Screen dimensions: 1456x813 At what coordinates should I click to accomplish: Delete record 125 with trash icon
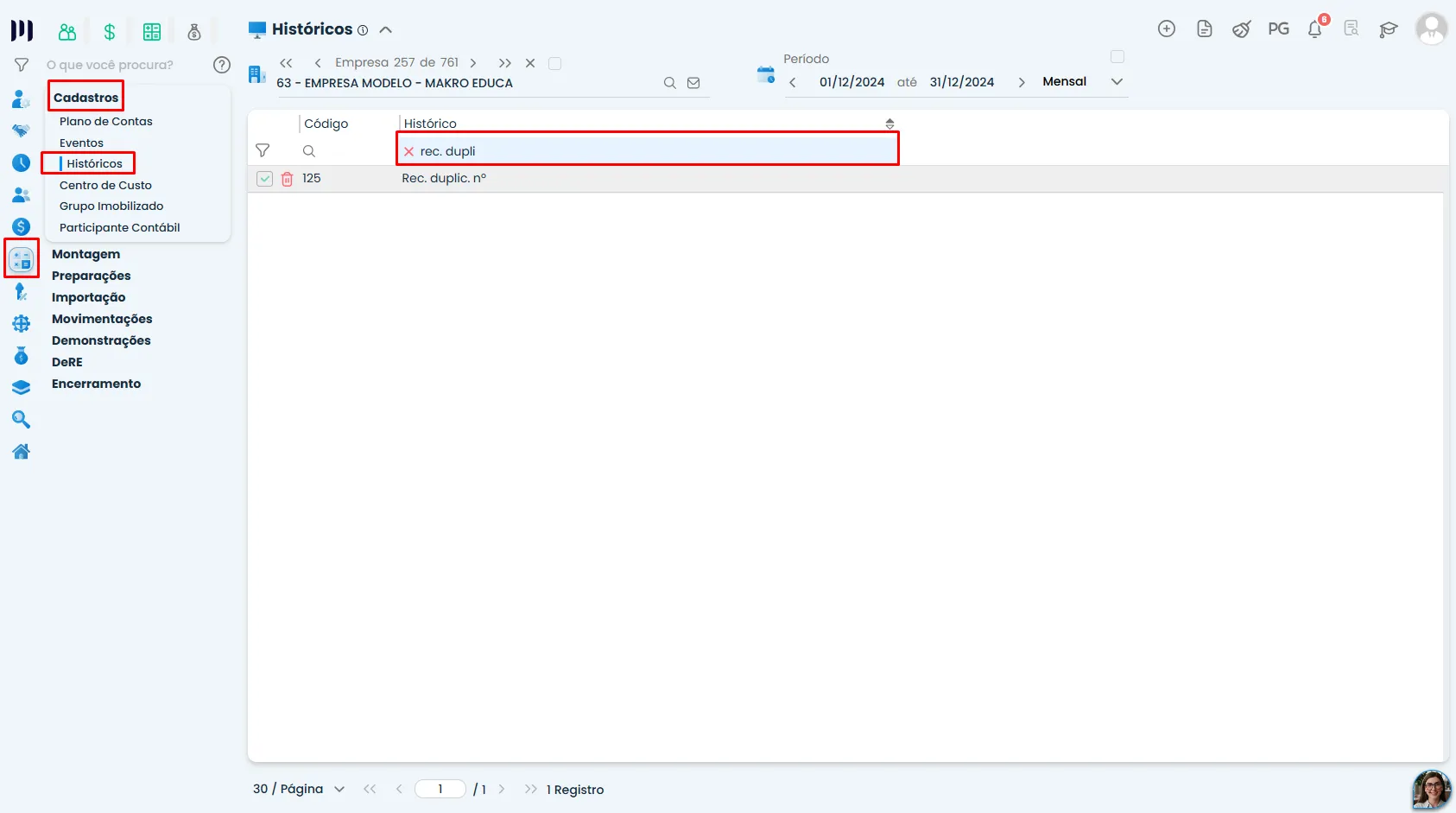coord(288,179)
